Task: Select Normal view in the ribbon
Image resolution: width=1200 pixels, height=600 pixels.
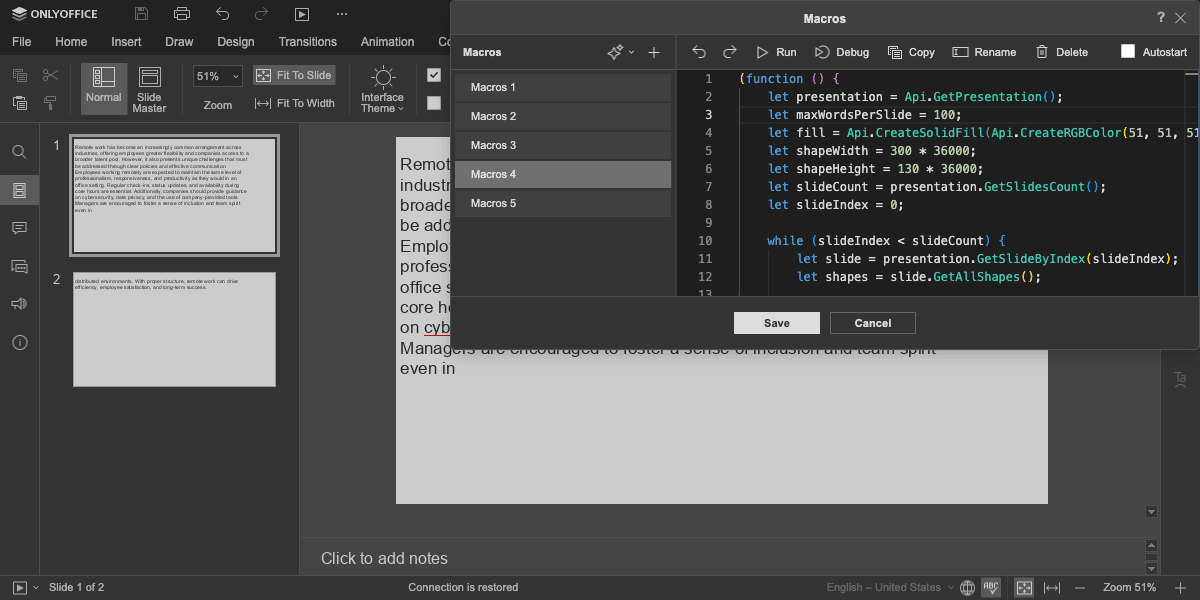Action: (x=103, y=88)
